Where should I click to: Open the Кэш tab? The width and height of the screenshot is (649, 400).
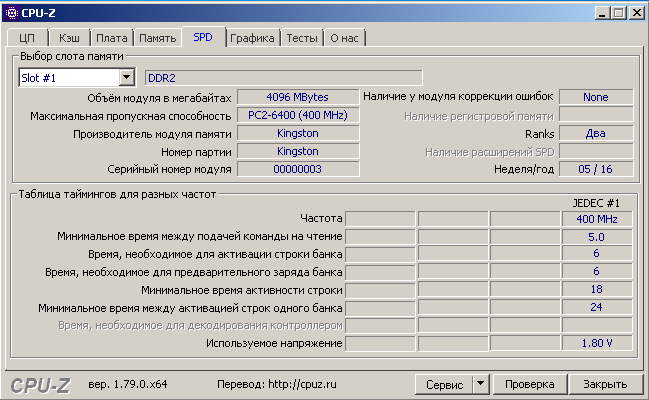click(70, 38)
